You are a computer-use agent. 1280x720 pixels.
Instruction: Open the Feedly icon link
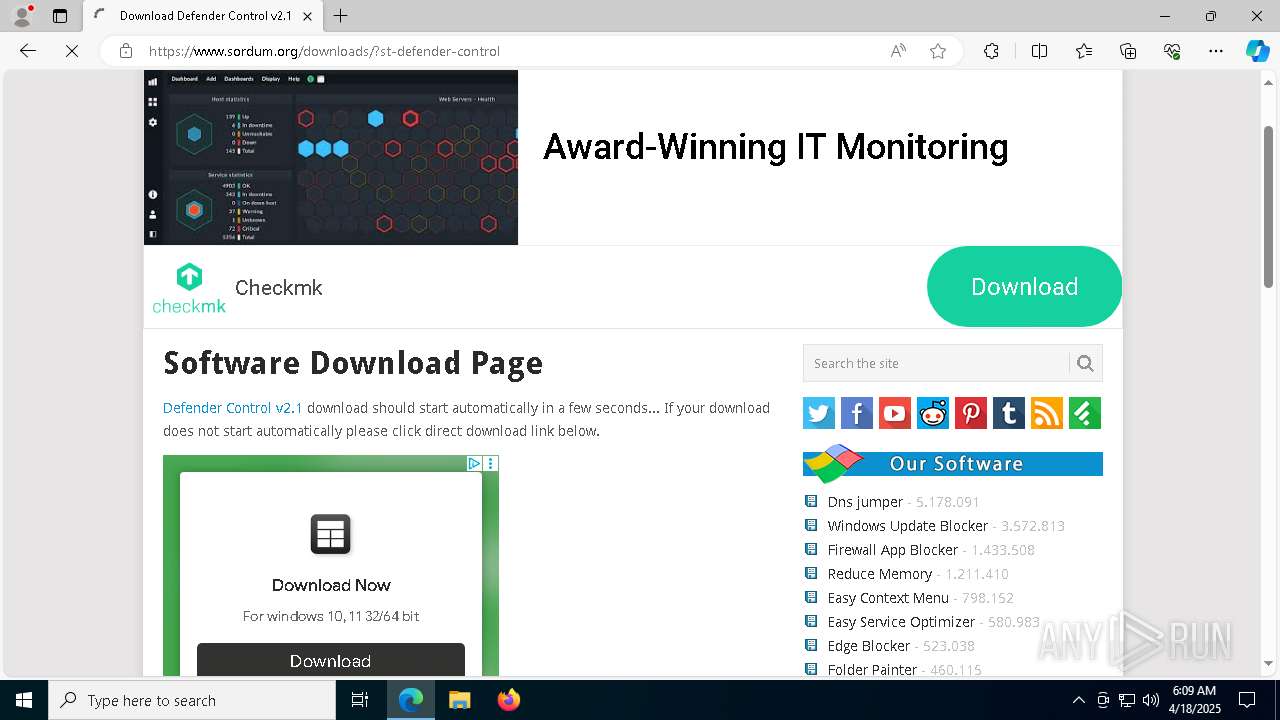(1085, 413)
